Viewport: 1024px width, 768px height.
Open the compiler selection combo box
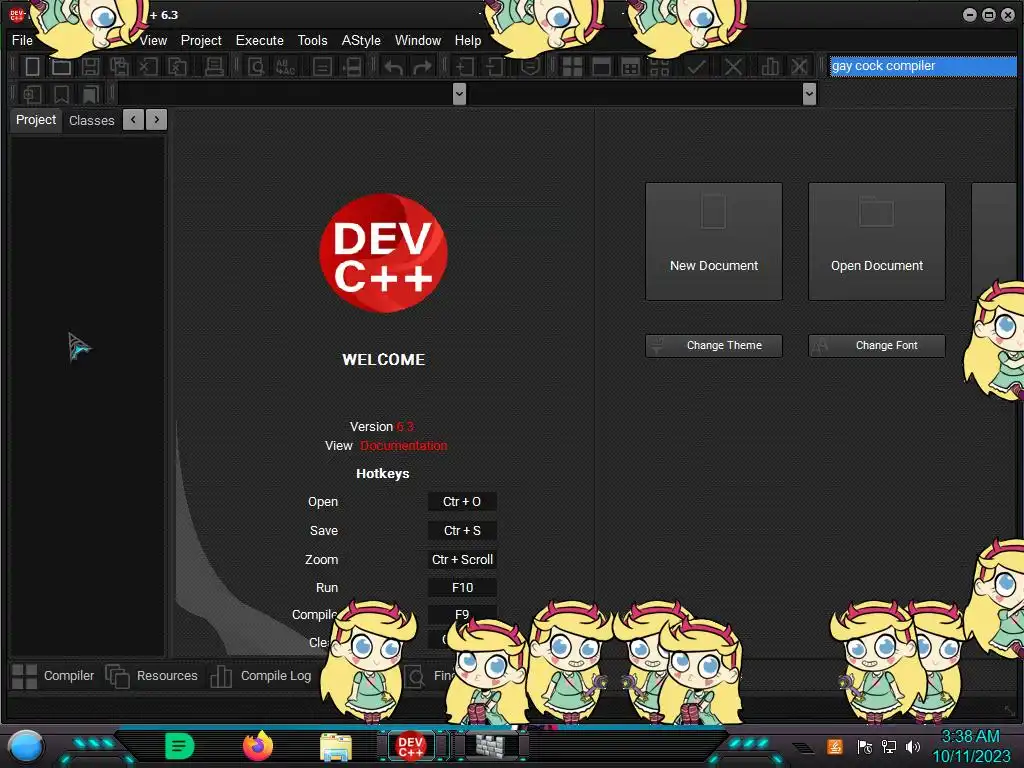923,66
